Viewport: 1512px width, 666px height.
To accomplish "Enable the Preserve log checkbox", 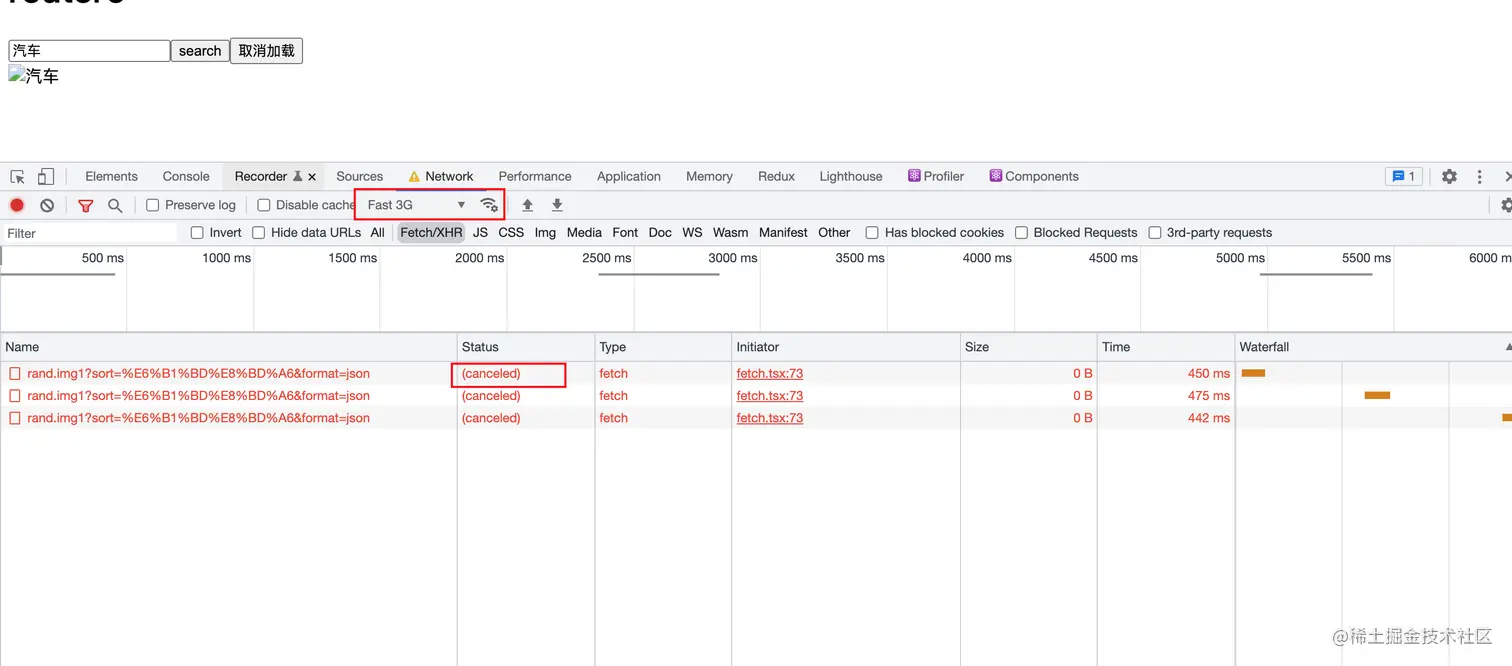I will point(153,205).
